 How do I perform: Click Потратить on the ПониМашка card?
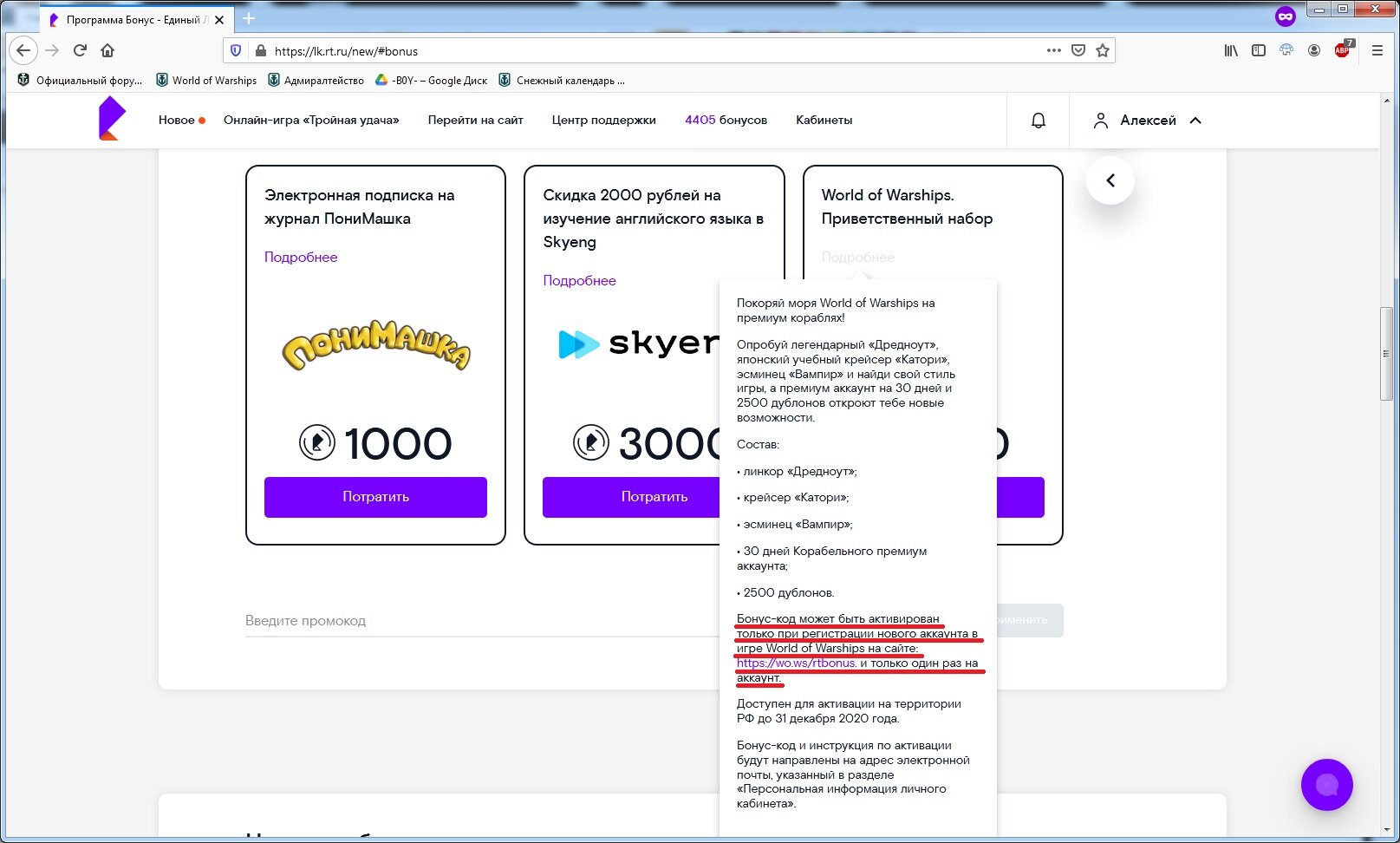pyautogui.click(x=375, y=497)
